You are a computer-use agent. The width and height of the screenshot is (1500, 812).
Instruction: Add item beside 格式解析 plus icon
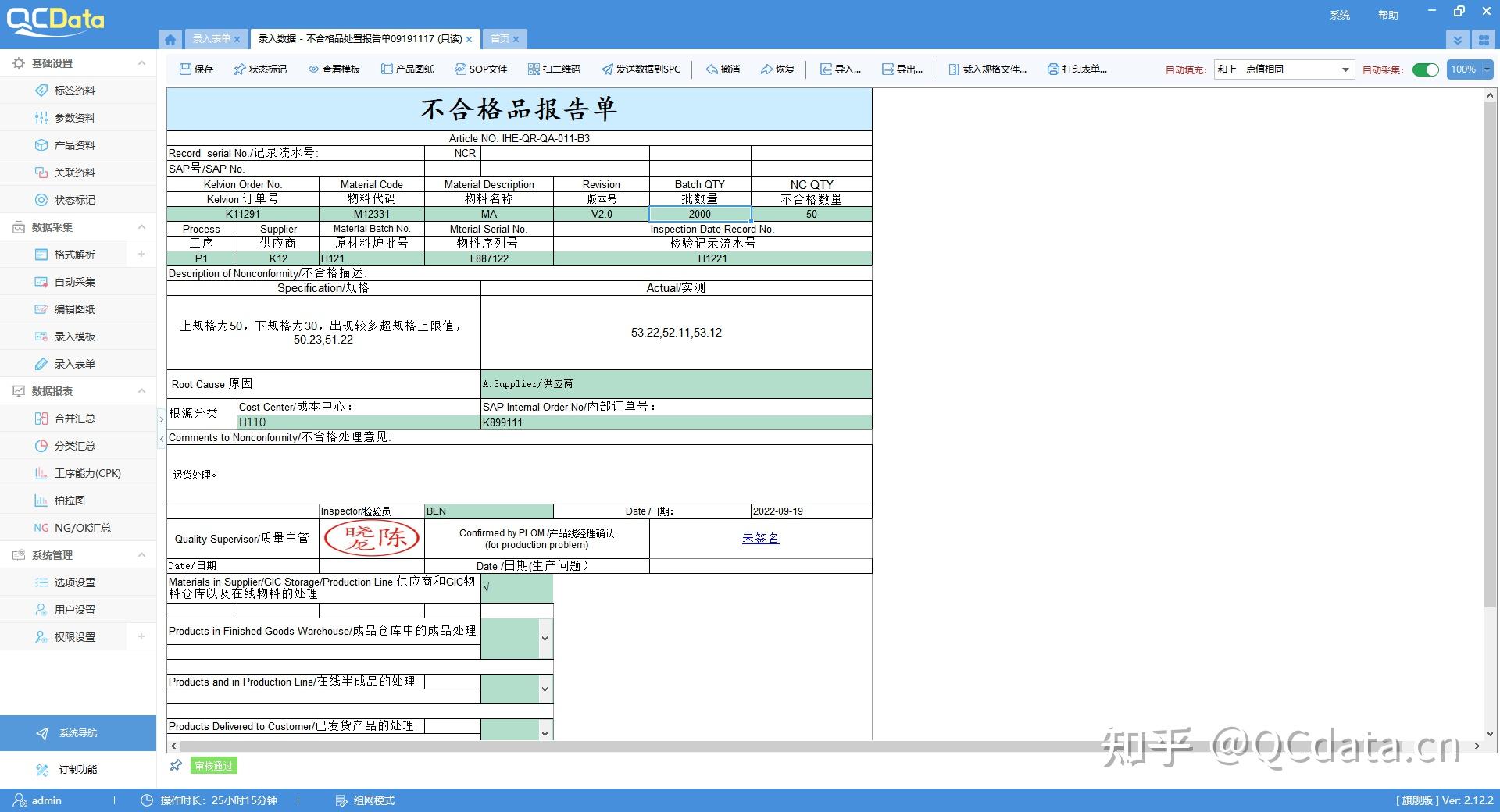tap(141, 255)
